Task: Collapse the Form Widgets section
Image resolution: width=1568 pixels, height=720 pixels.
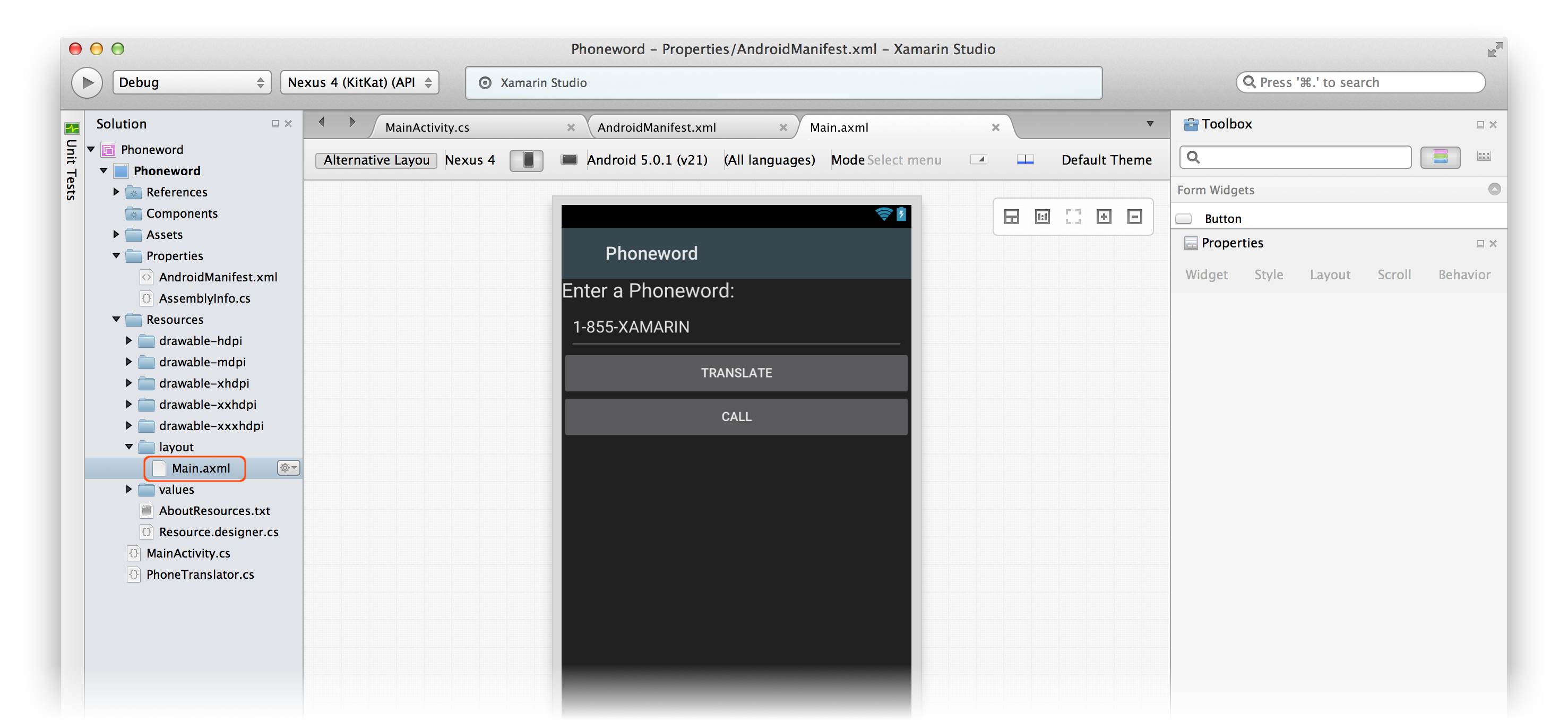Action: point(1494,190)
